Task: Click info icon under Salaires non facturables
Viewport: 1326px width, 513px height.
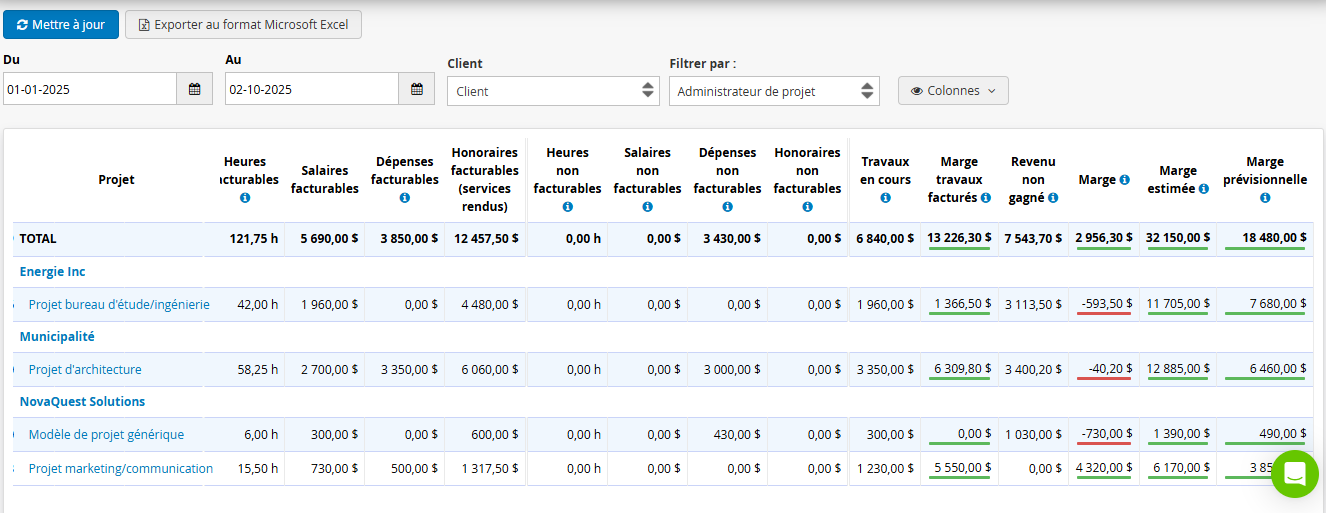Action: coord(647,207)
